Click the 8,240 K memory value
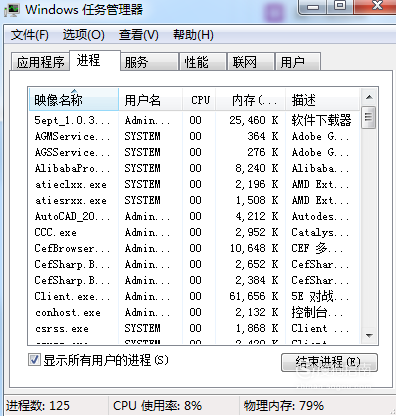 (257, 168)
